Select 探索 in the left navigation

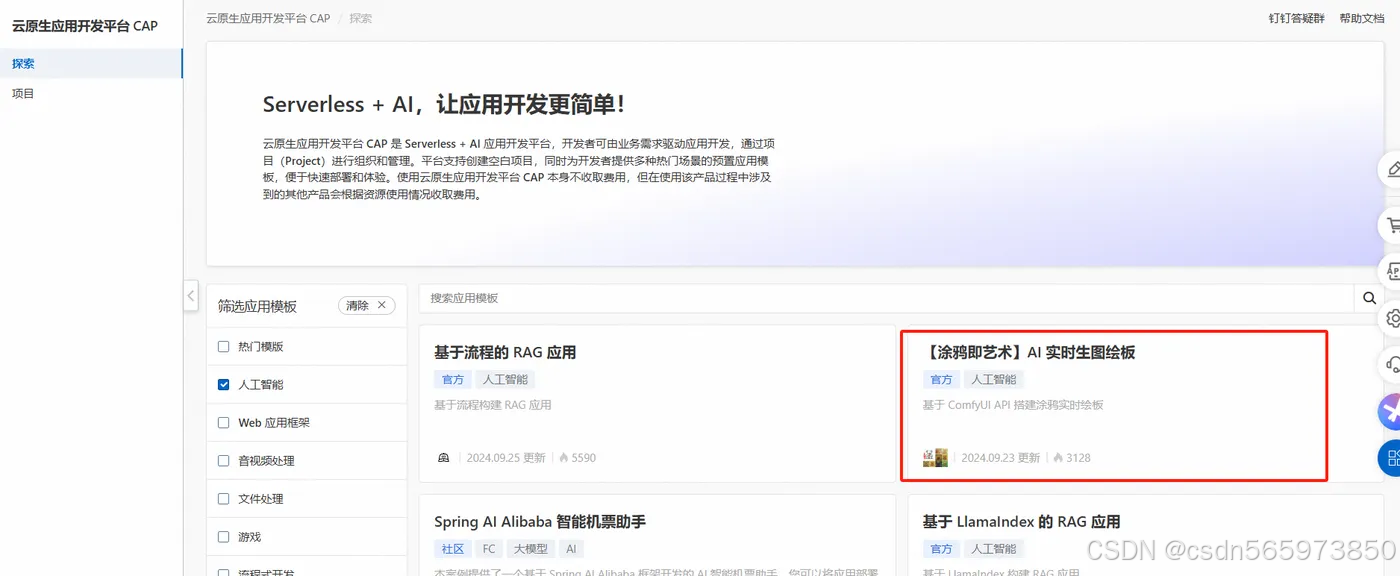coord(91,63)
